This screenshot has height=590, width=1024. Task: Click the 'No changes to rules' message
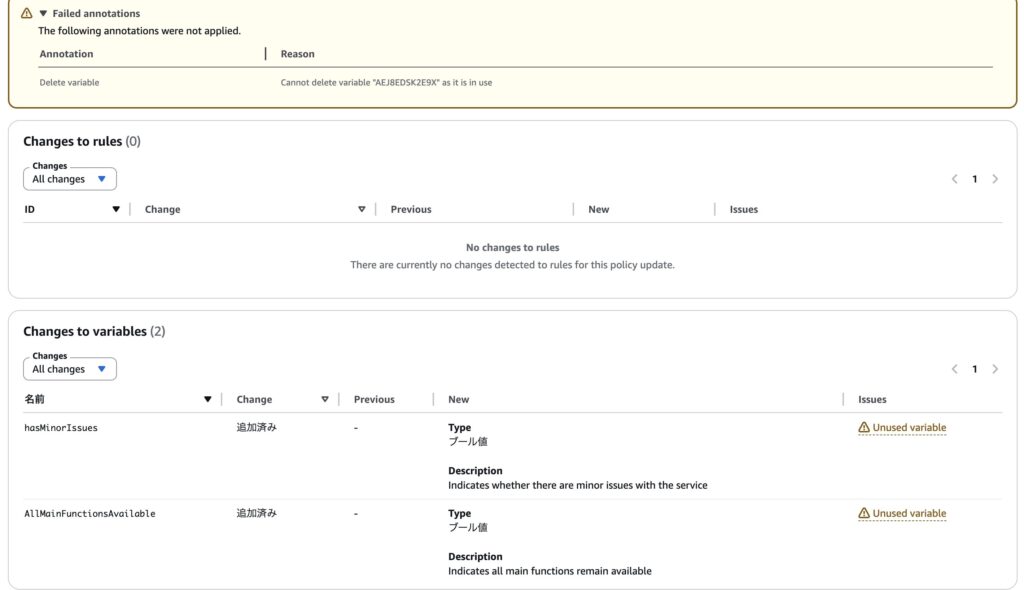512,248
